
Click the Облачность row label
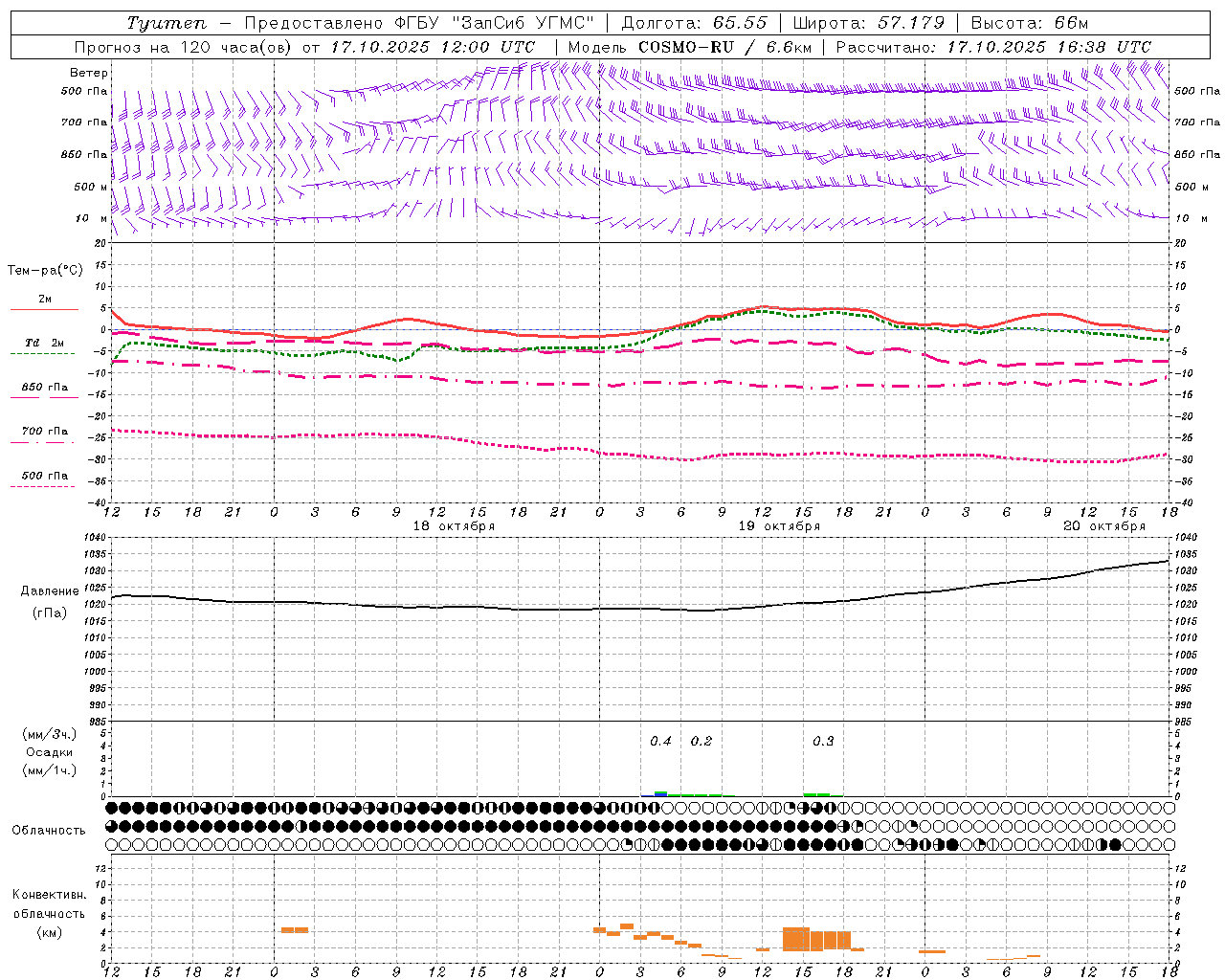click(x=49, y=830)
